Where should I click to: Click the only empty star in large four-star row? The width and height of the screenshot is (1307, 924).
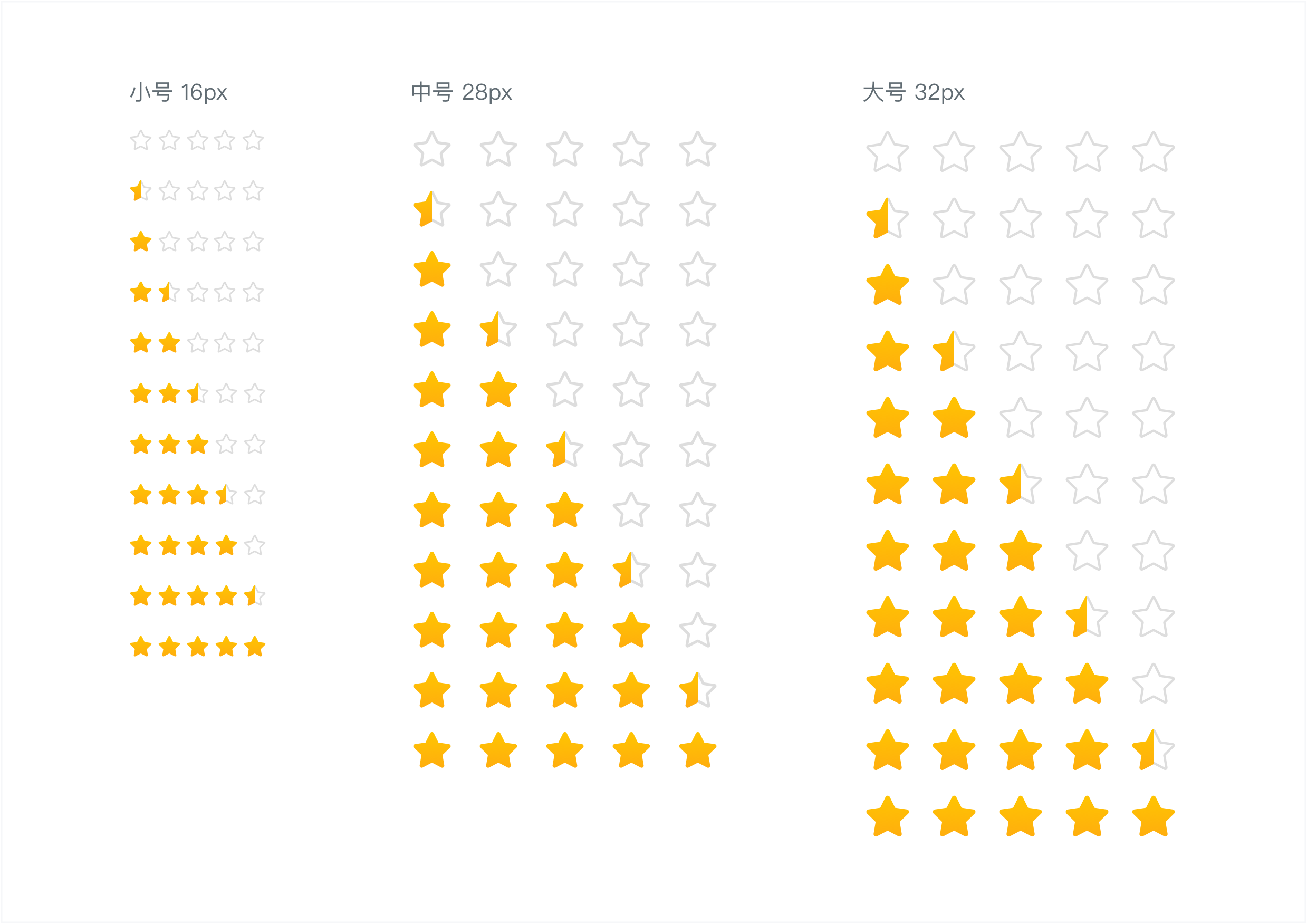coord(1154,683)
